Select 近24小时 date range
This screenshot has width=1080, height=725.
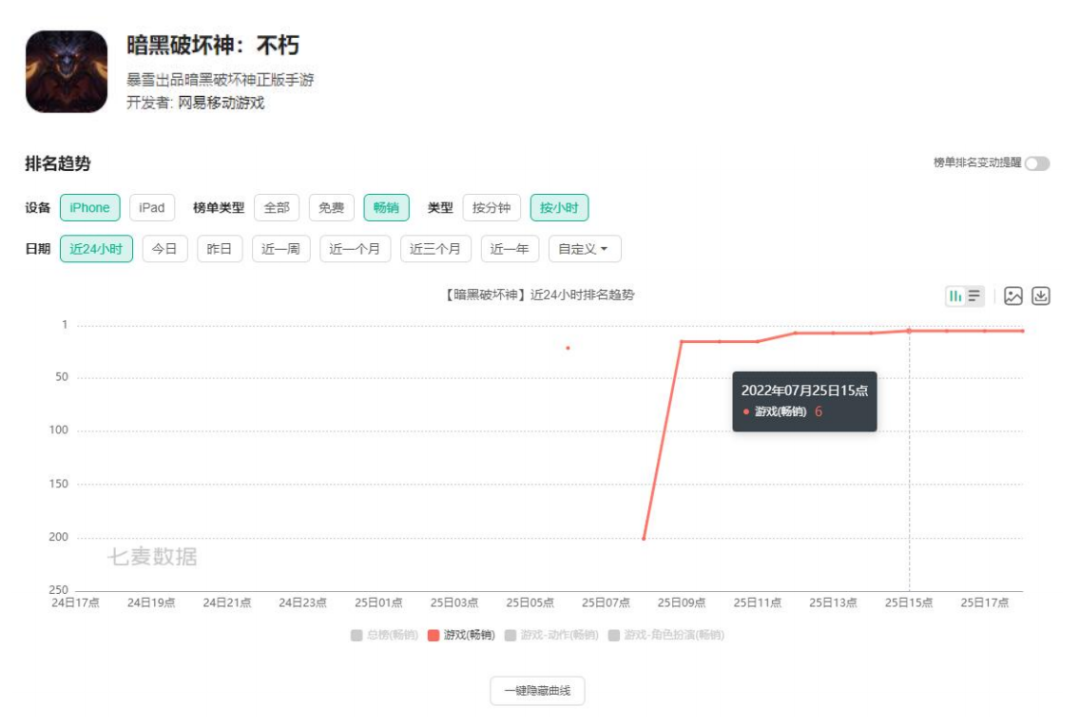(x=96, y=249)
